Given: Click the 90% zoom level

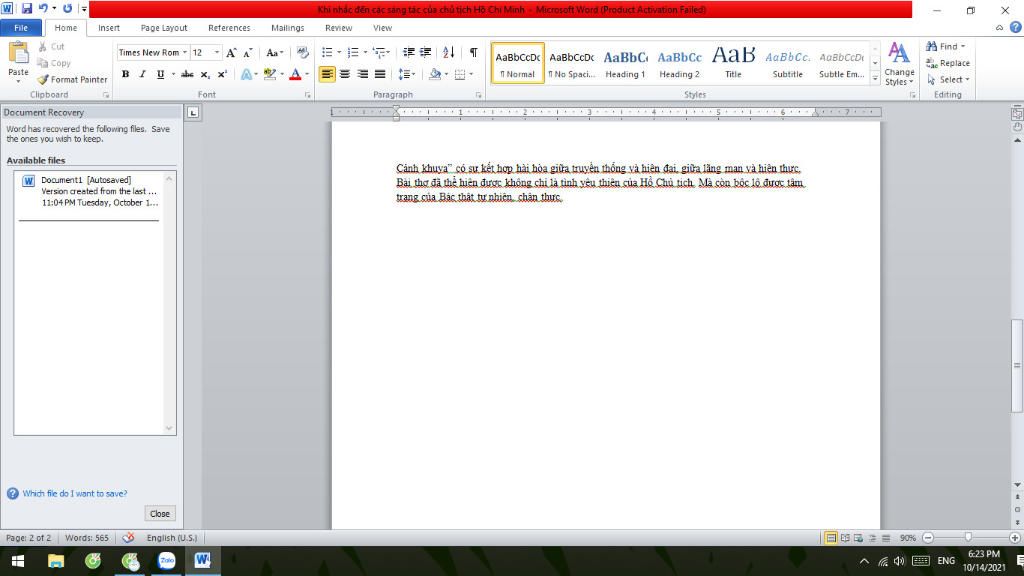Looking at the screenshot, I should (x=908, y=537).
